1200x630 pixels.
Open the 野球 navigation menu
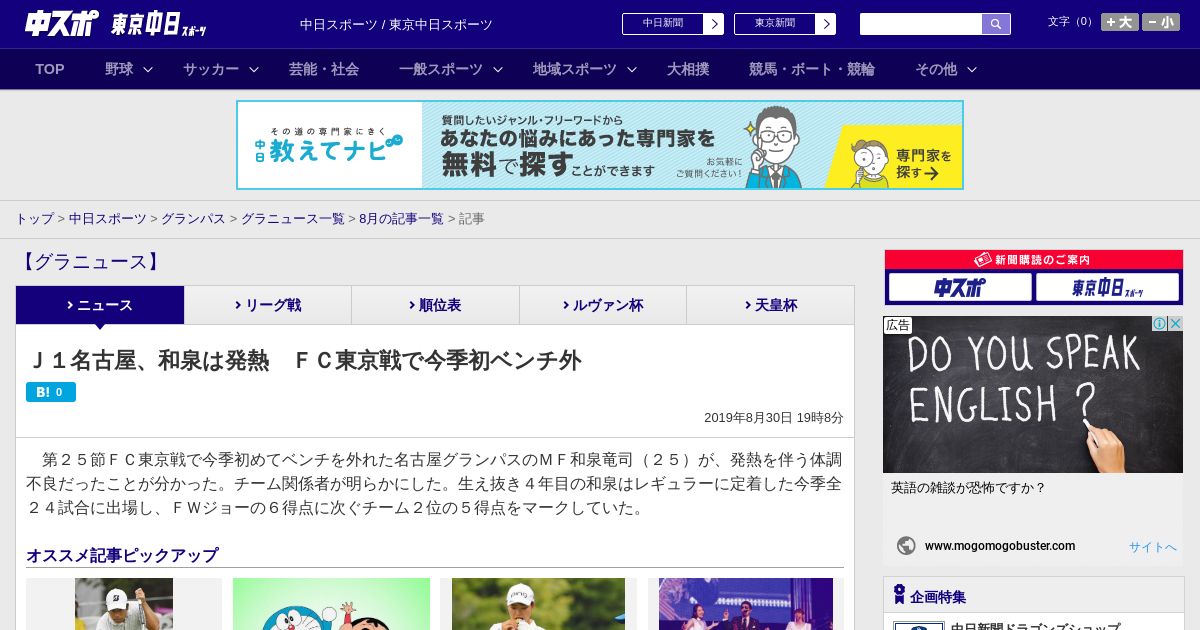coord(119,69)
